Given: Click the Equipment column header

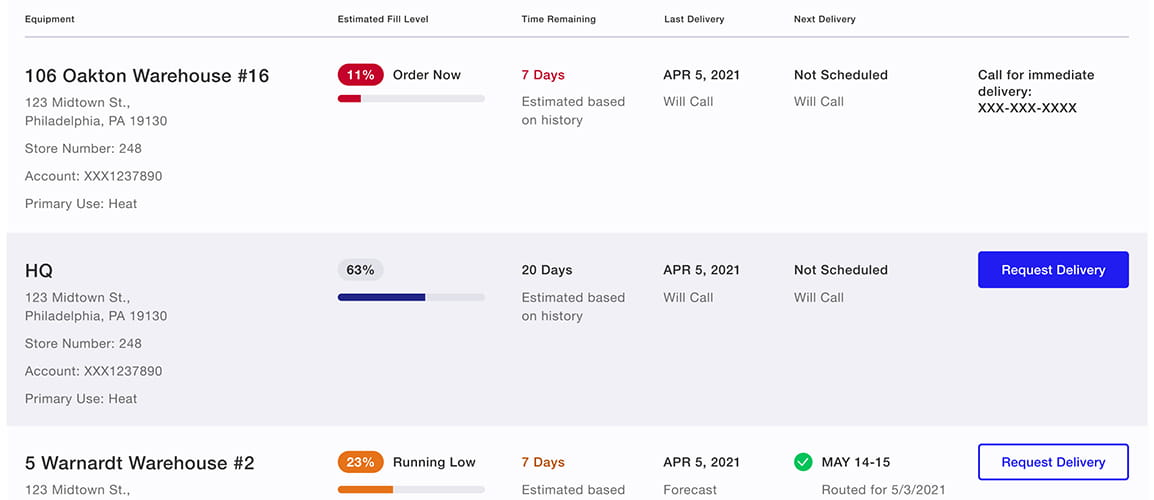Looking at the screenshot, I should click(50, 19).
